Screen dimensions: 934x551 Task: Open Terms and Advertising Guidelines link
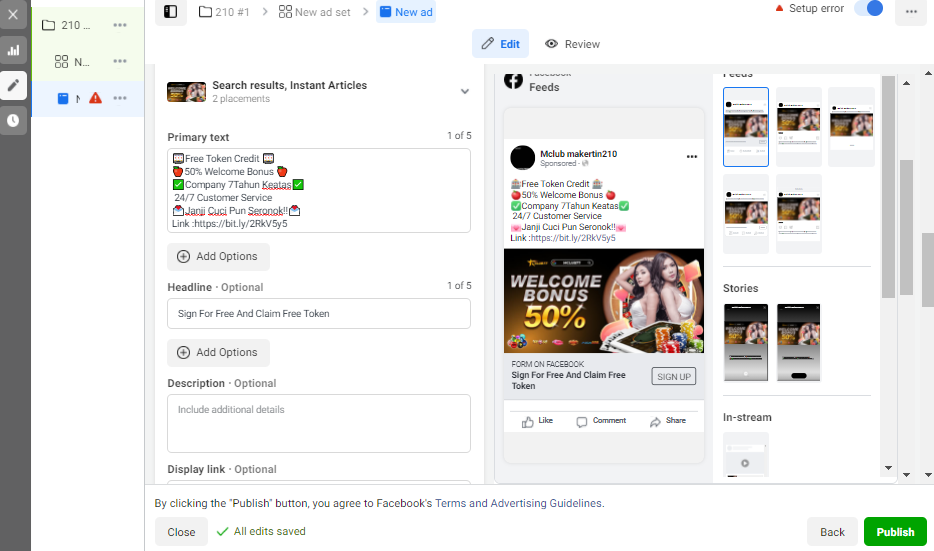(519, 503)
